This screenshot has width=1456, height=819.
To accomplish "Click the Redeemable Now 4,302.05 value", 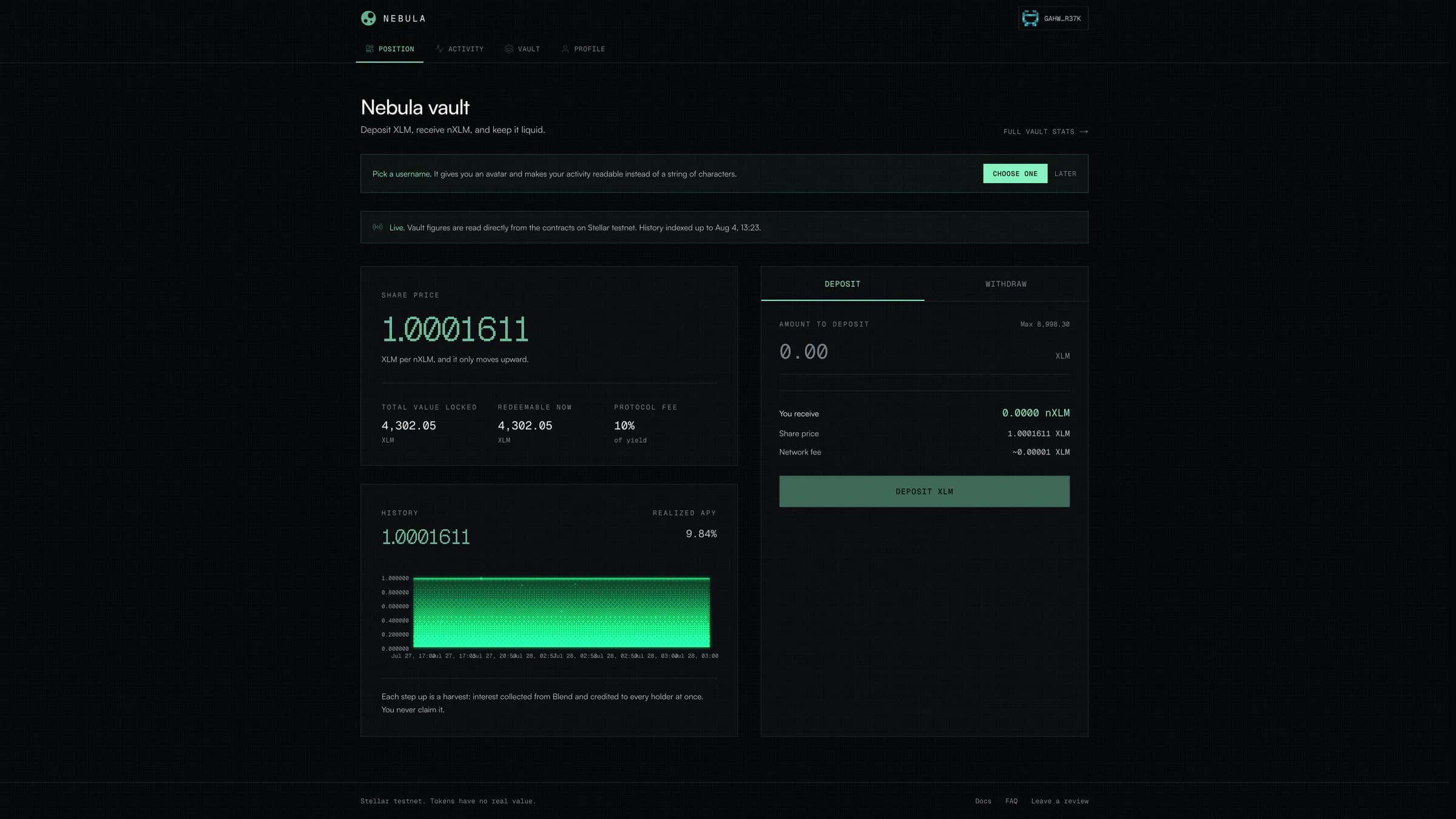I will pos(525,426).
